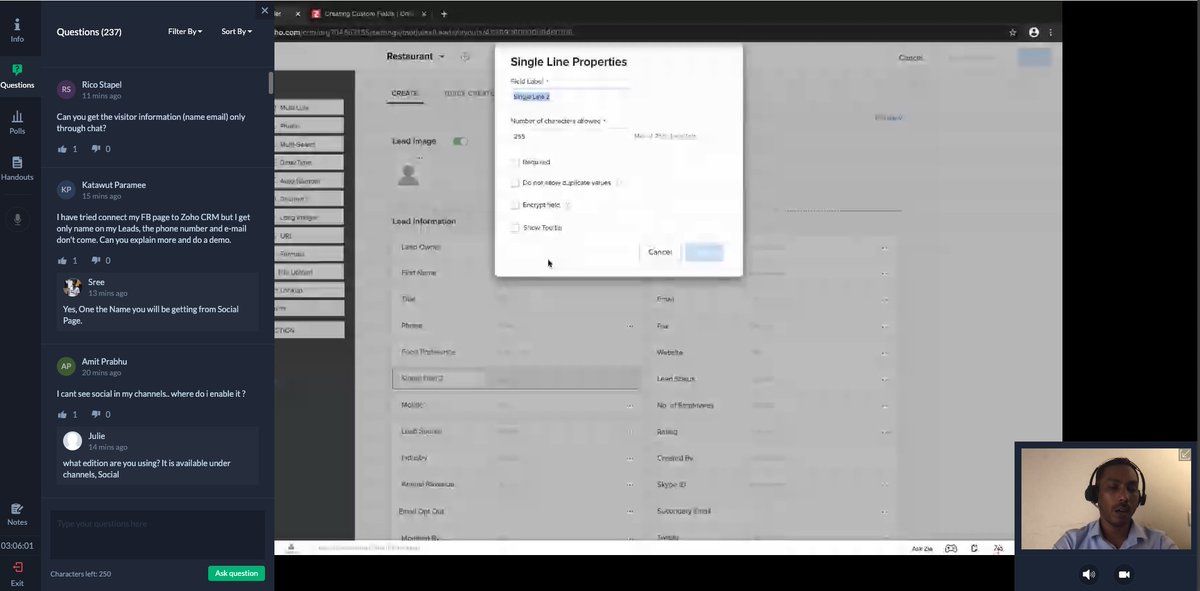Open the ellipsis menu for Website field
This screenshot has height=591, width=1200.
point(884,353)
